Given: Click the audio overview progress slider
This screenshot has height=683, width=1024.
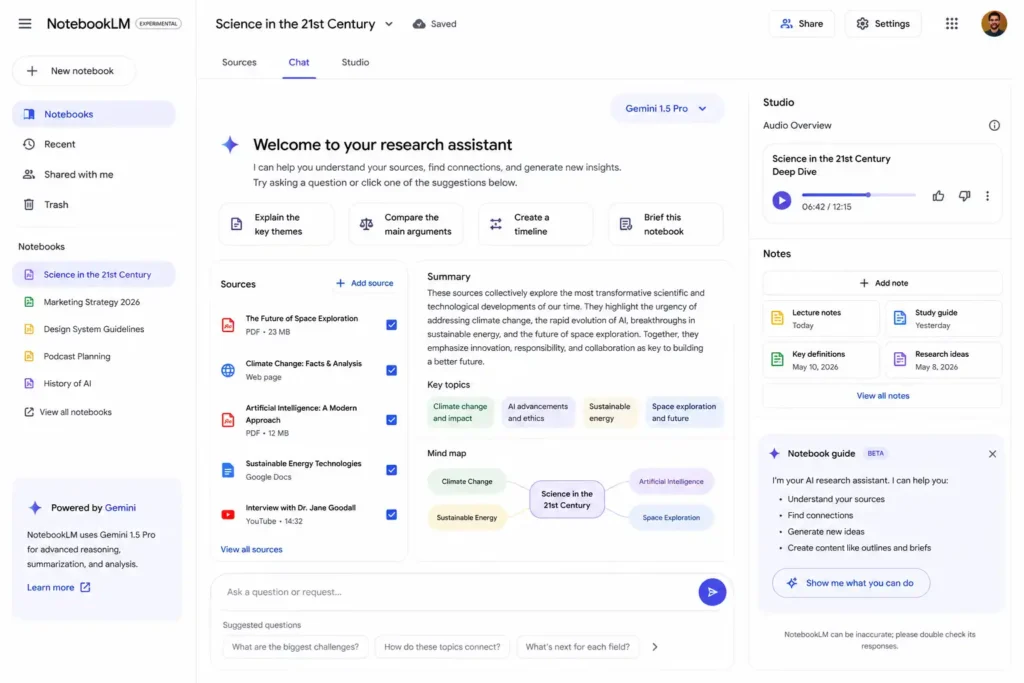Looking at the screenshot, I should pos(858,195).
